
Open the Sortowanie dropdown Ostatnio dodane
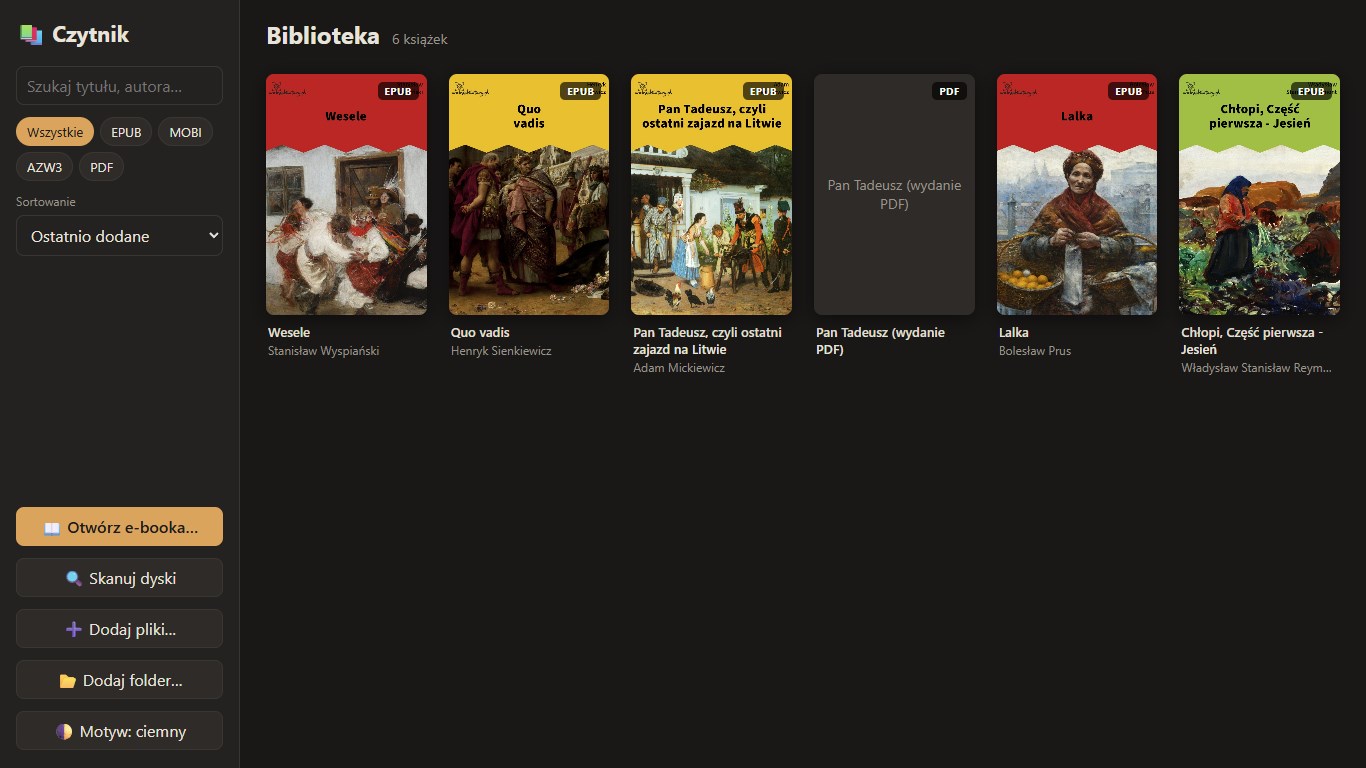(x=119, y=236)
